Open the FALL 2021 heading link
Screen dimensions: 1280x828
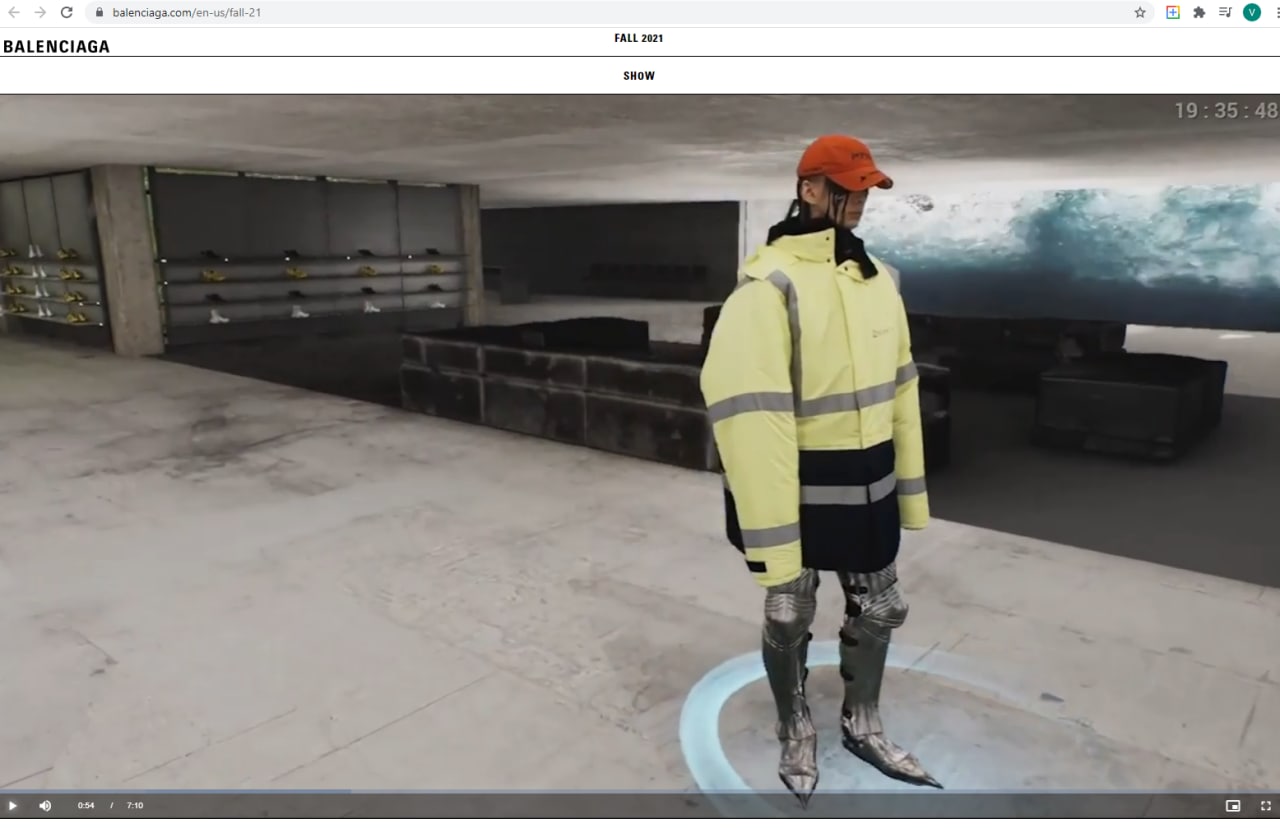click(x=639, y=38)
